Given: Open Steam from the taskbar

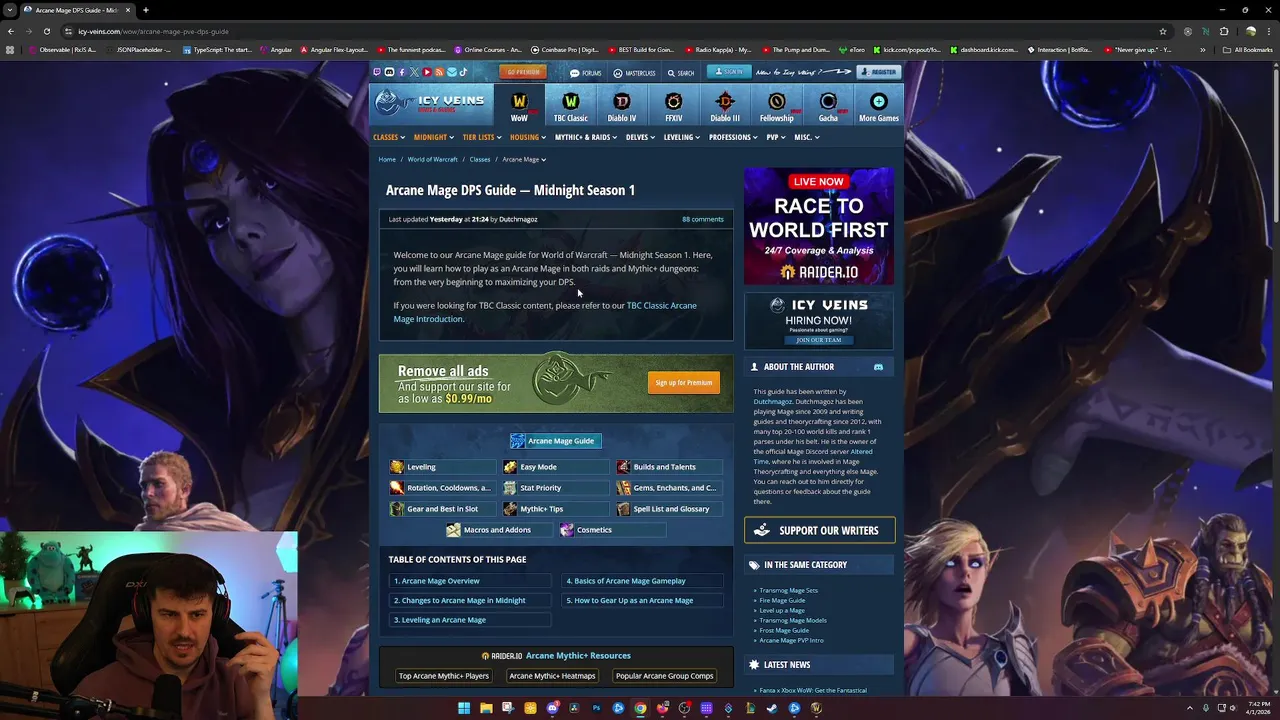Looking at the screenshot, I should 772,708.
